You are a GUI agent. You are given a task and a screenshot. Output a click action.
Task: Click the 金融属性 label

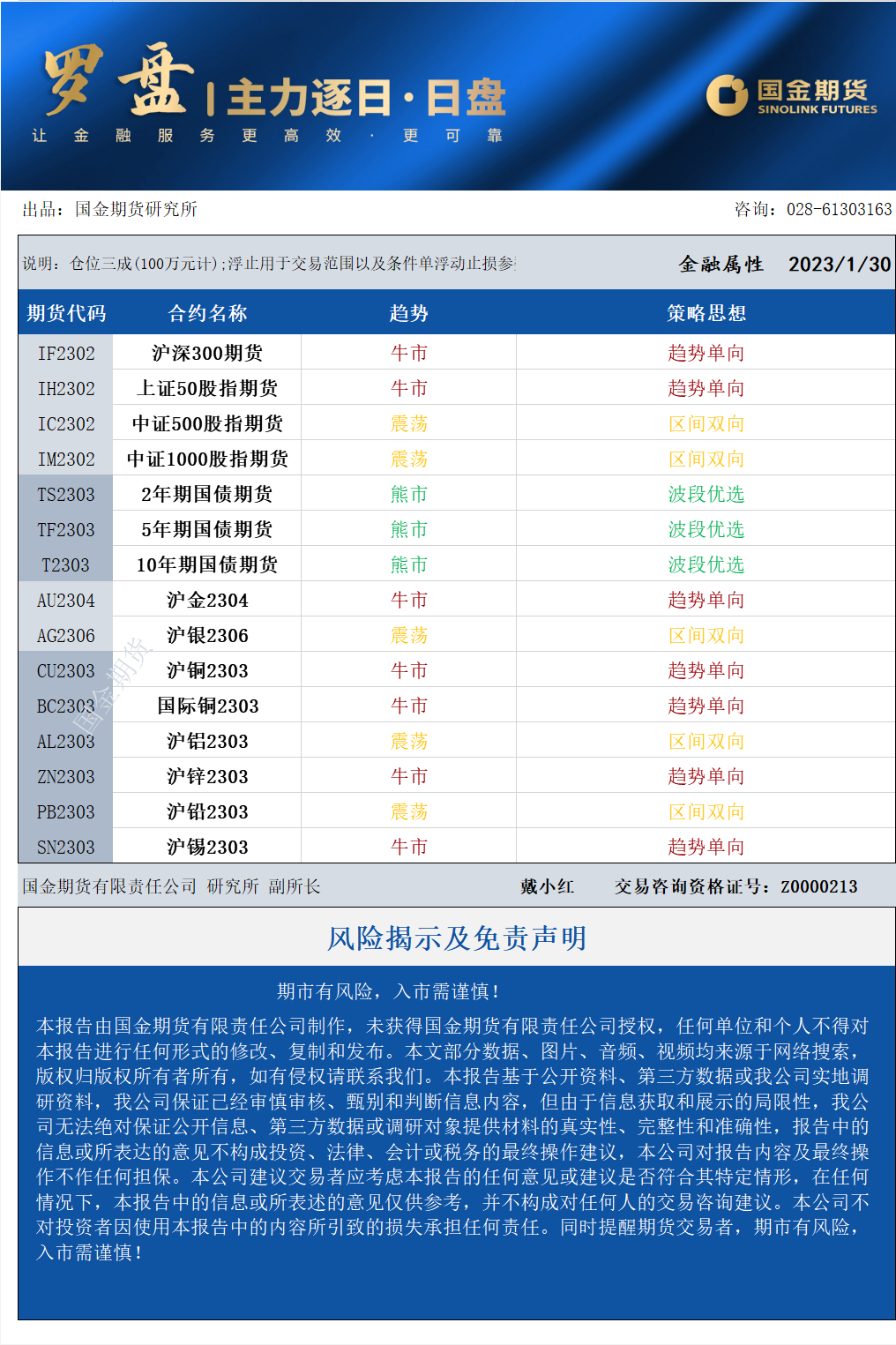[721, 264]
